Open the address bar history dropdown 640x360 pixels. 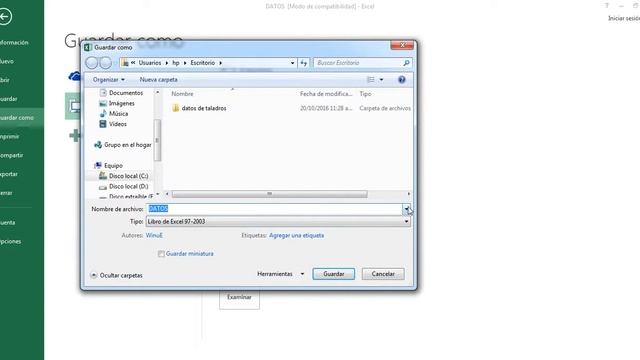[x=292, y=63]
